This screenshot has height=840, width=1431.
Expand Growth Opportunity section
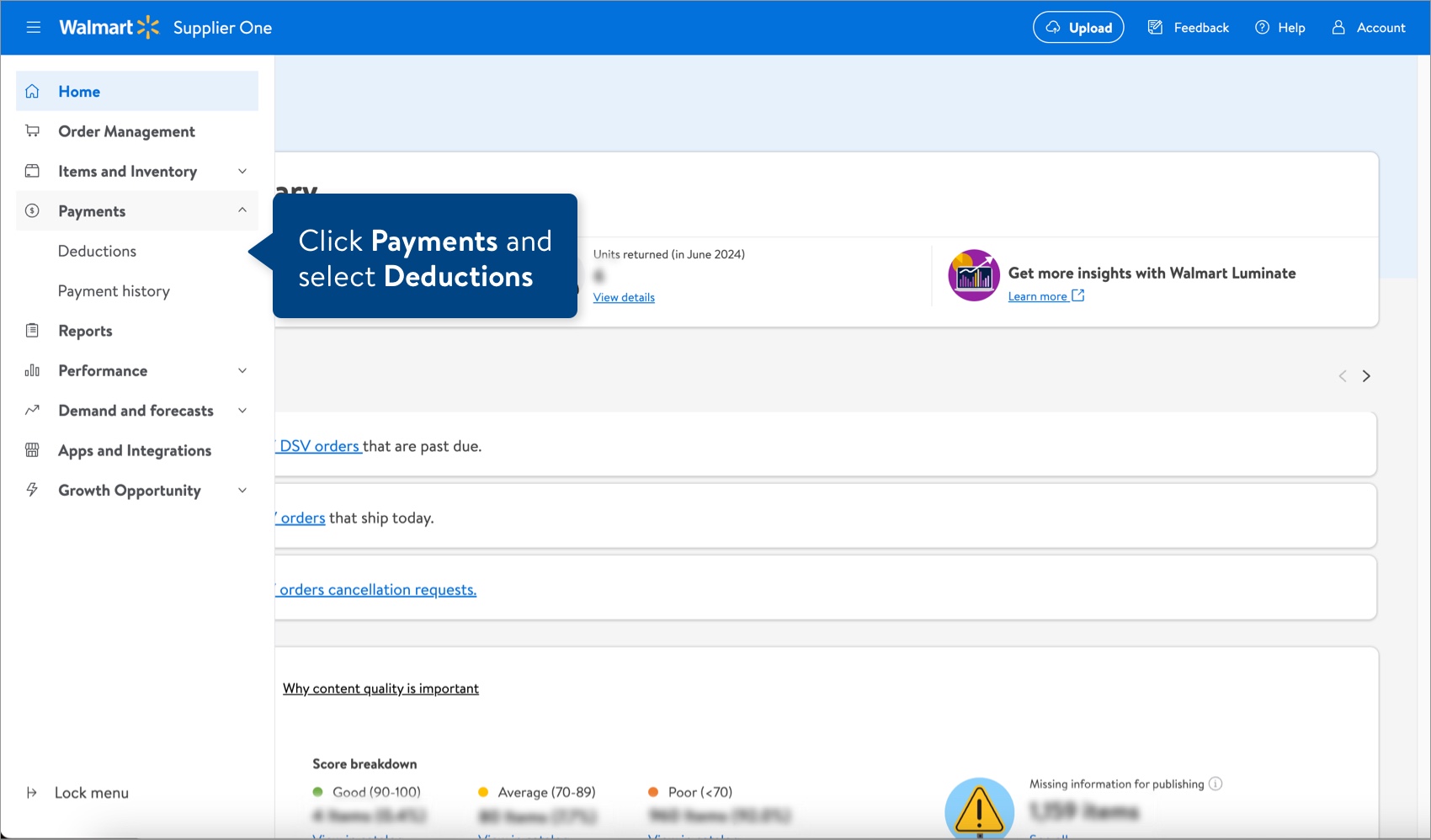[242, 490]
